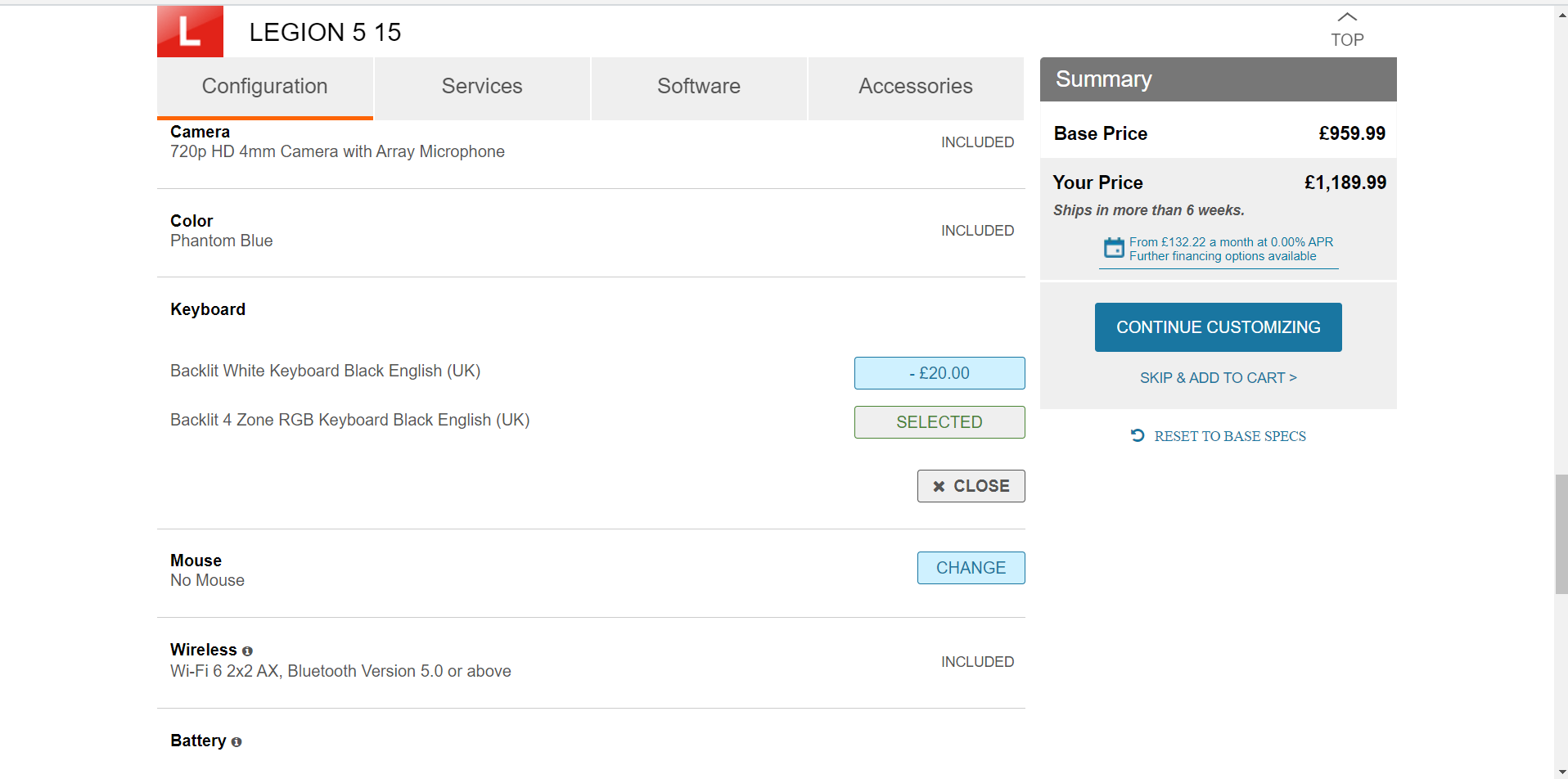Click the page vertical scrollbar thumb
This screenshot has height=779, width=1568.
[x=1561, y=534]
